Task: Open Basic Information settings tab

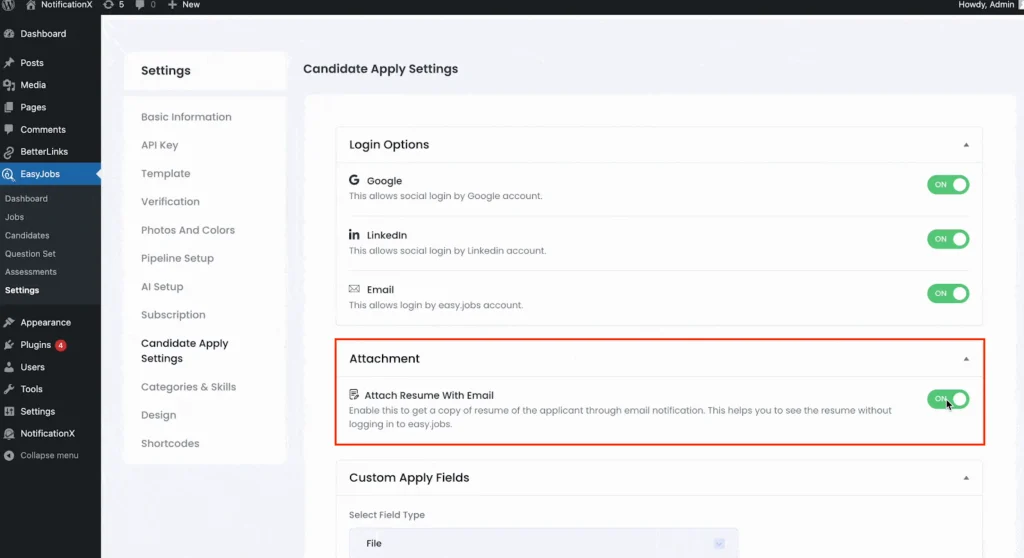Action: (186, 117)
